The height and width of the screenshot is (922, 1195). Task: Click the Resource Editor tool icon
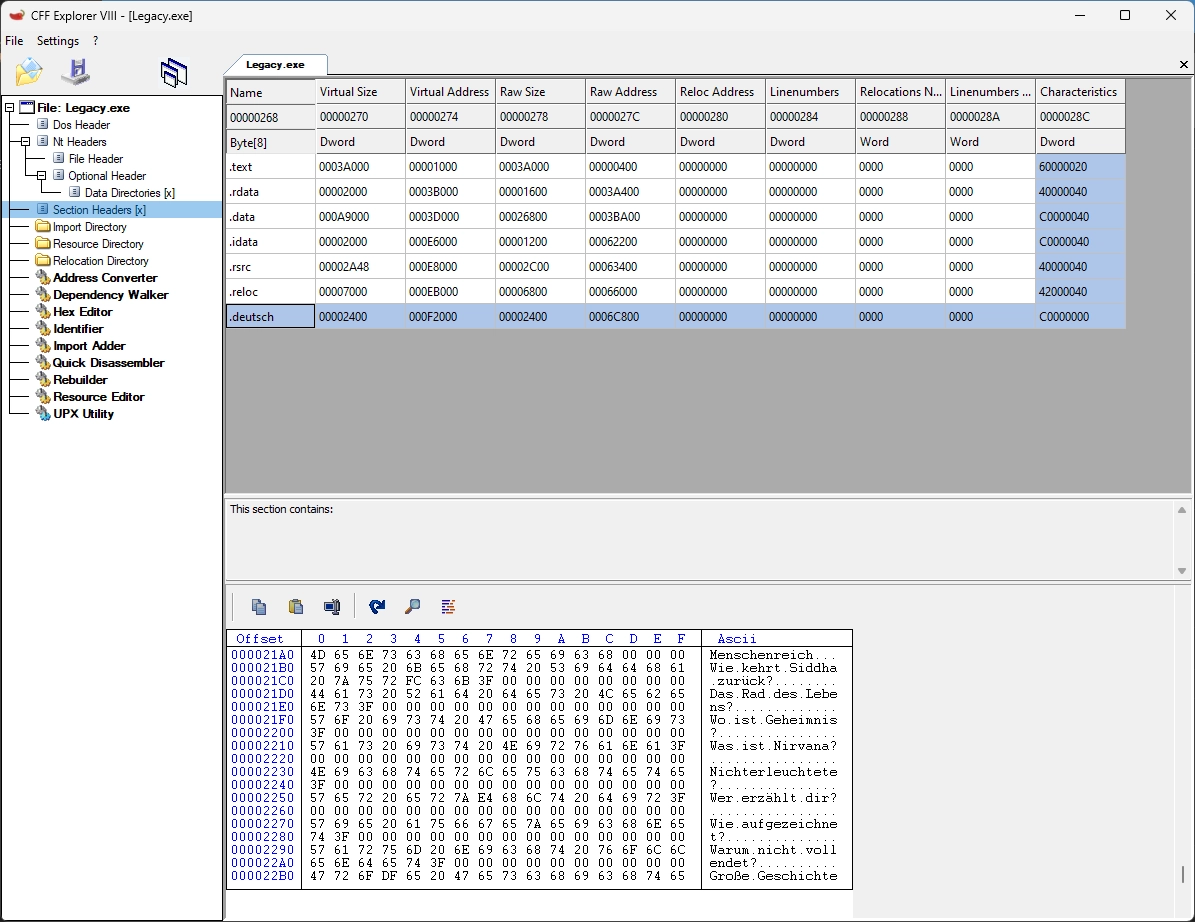coord(43,396)
